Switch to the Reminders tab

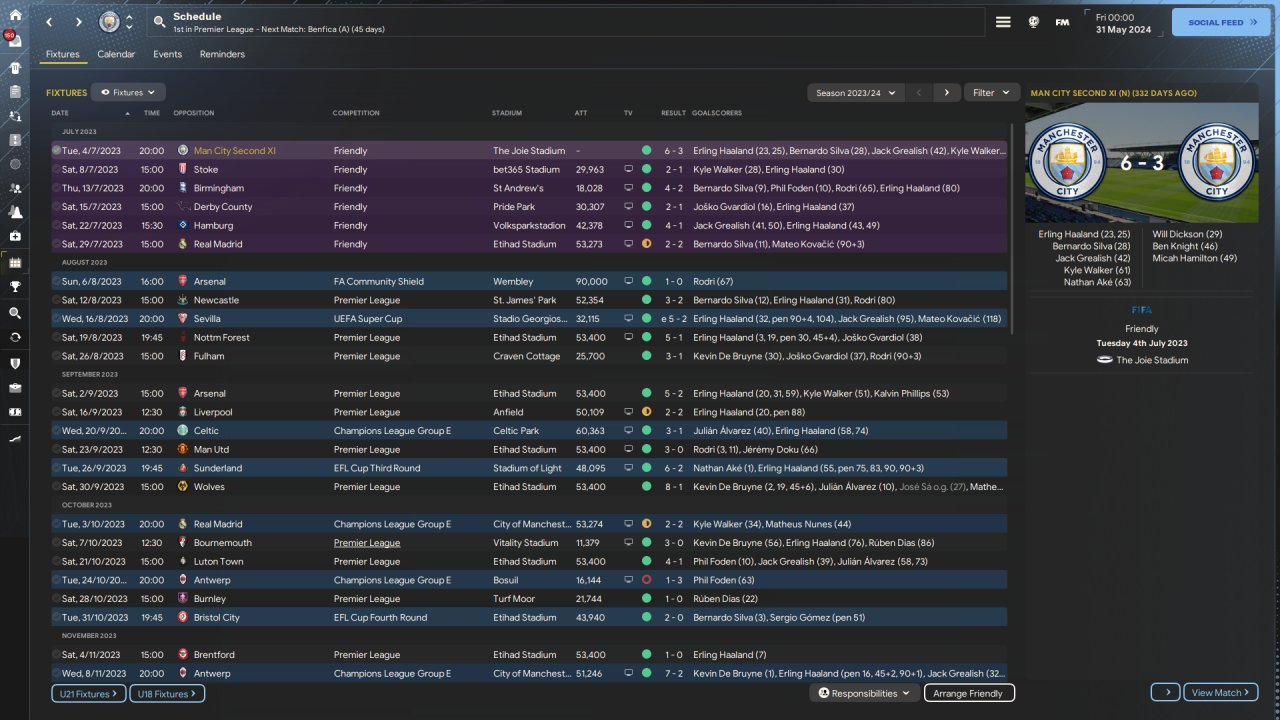[x=222, y=54]
